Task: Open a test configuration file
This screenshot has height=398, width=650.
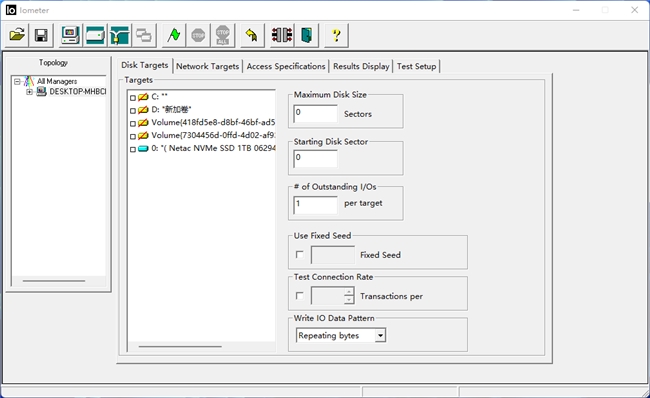Action: (17, 35)
